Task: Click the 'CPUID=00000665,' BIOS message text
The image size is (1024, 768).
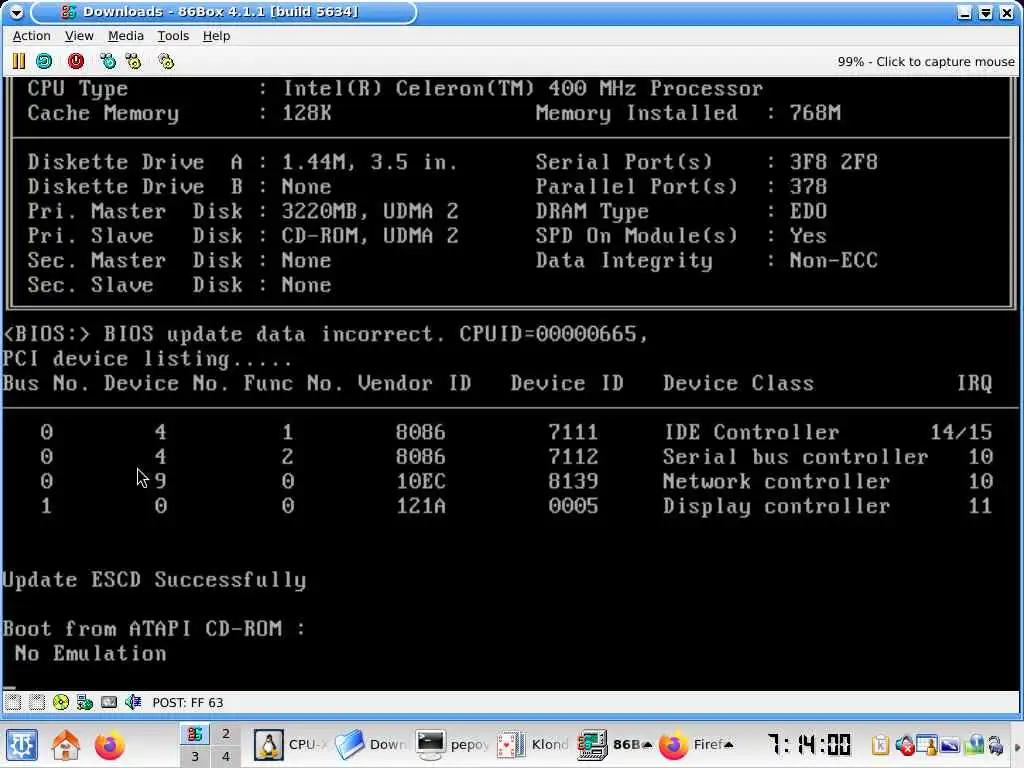Action: point(554,334)
